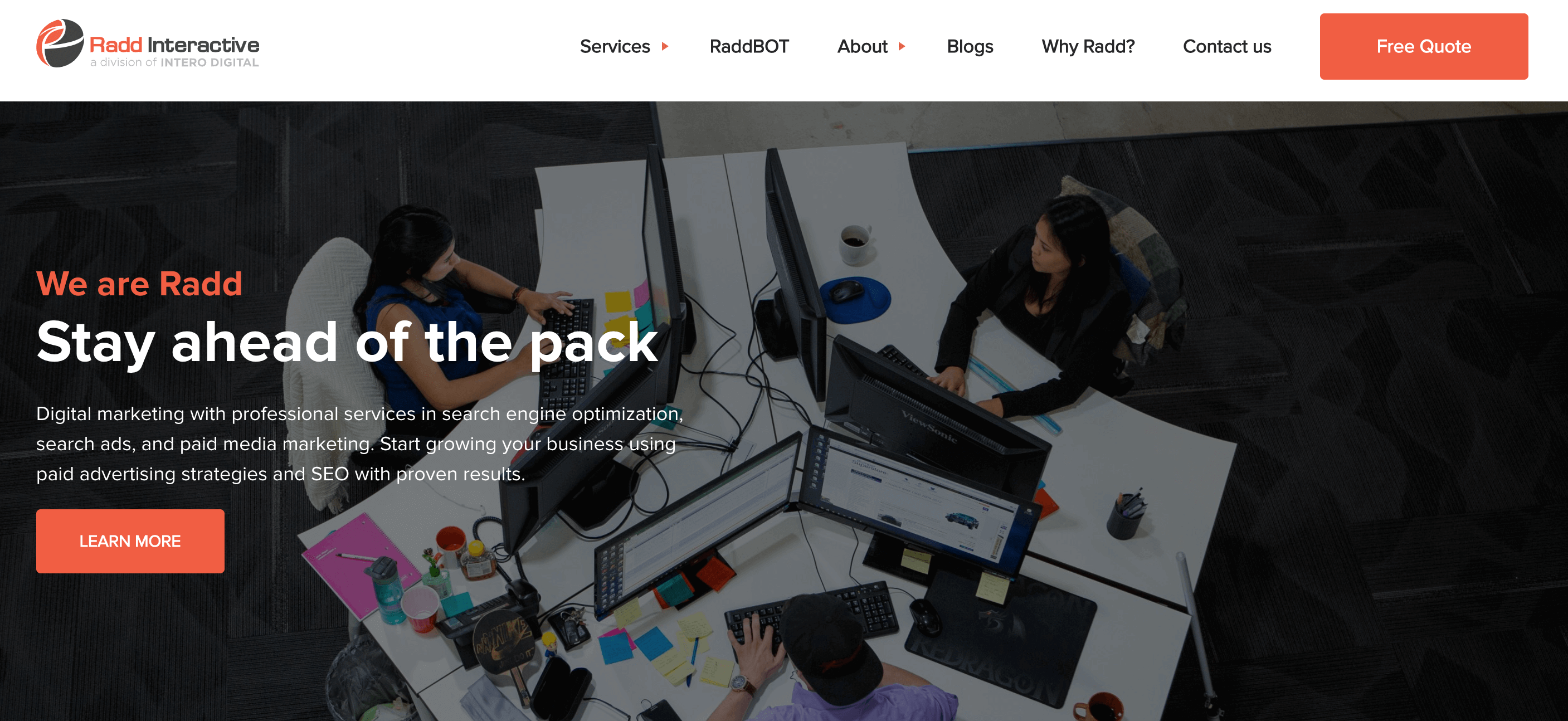Click the Radd Interactive logo text

(174, 45)
